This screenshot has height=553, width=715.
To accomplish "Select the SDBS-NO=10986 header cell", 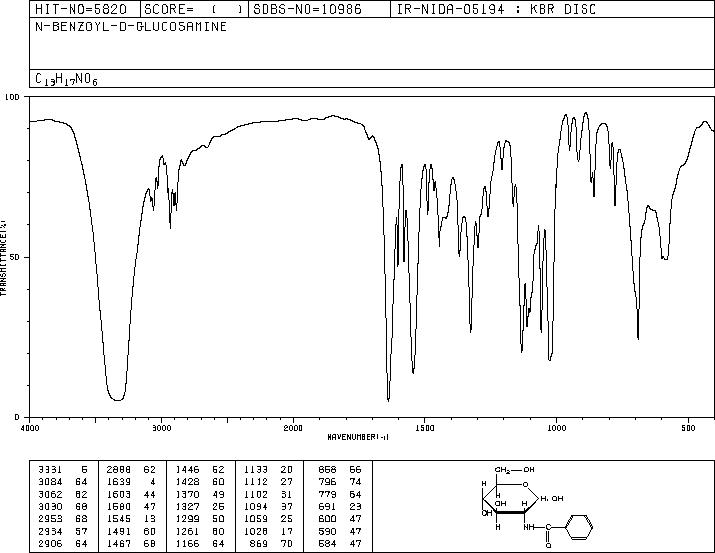I will (307, 9).
